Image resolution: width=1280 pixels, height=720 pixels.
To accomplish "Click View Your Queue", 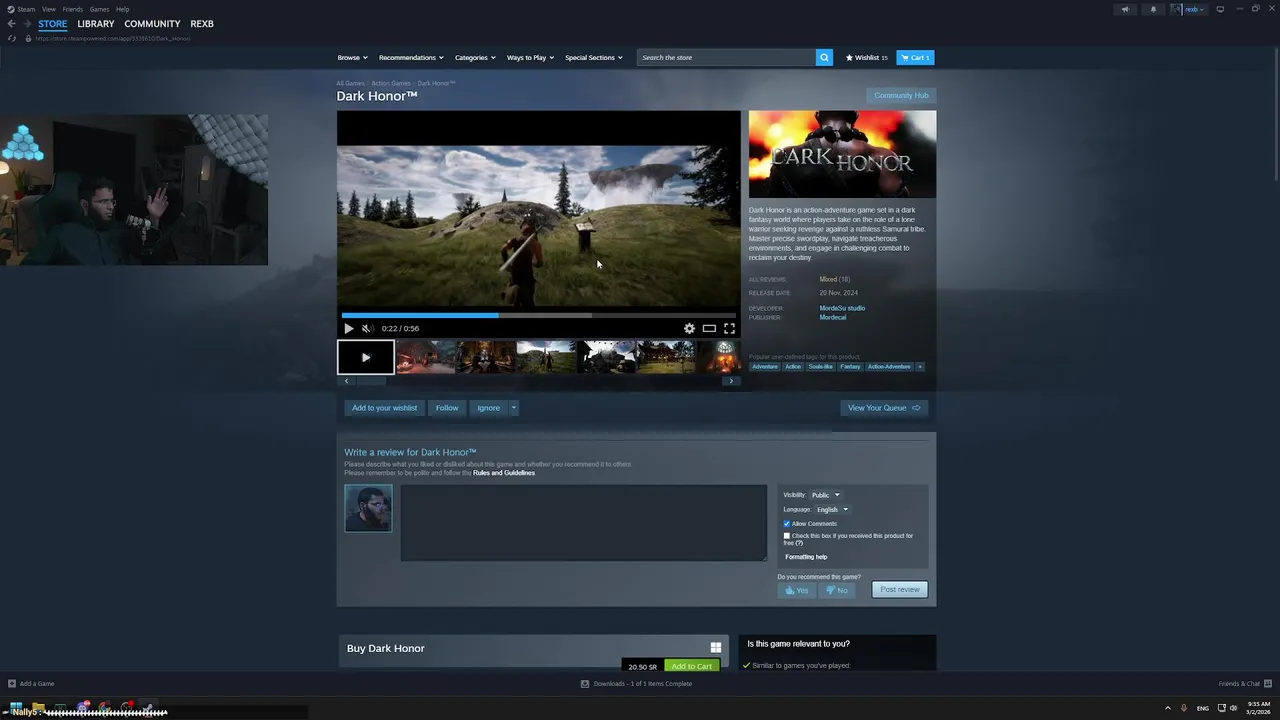I will pos(884,408).
